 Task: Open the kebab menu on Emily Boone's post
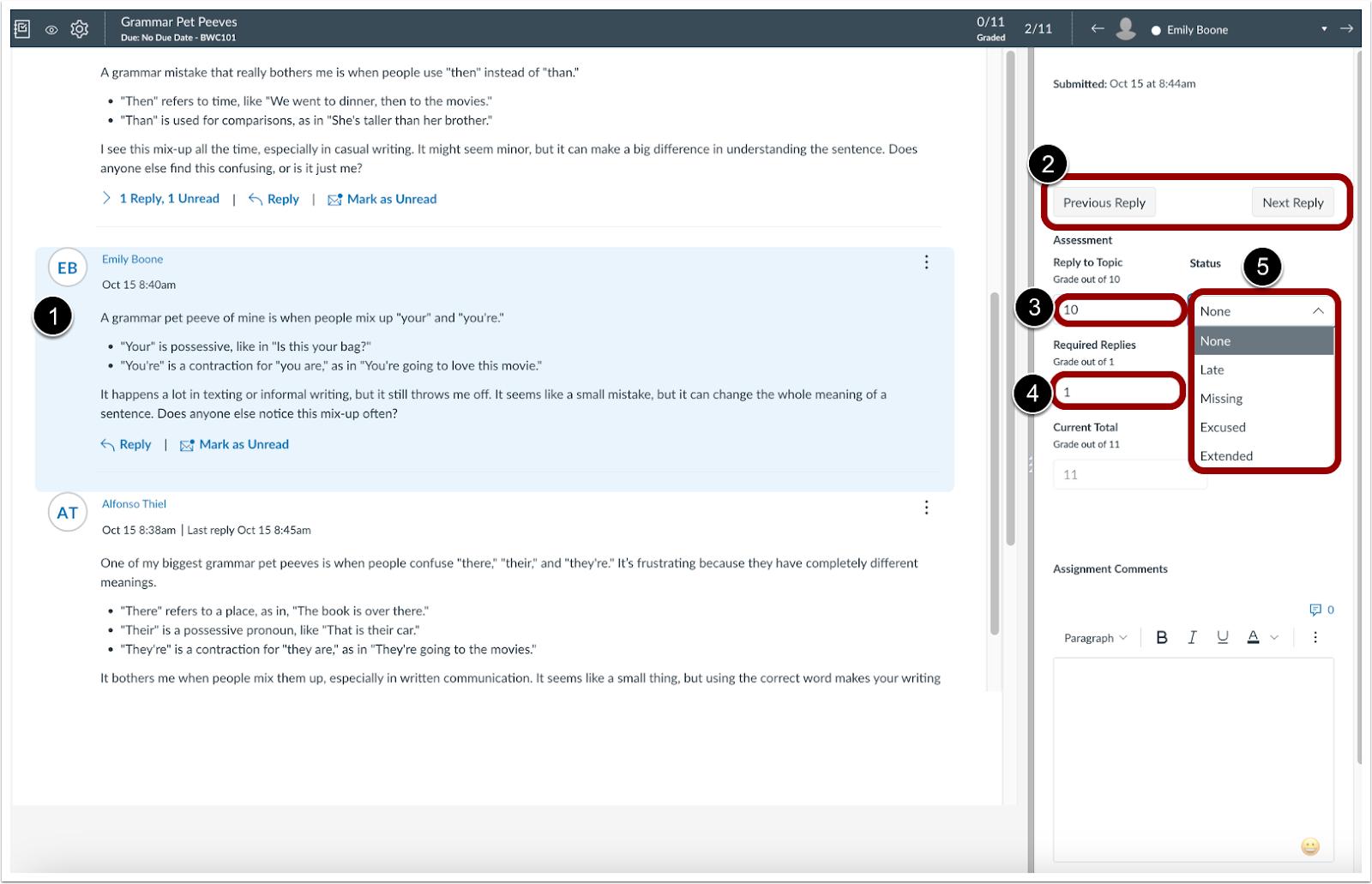tap(926, 262)
